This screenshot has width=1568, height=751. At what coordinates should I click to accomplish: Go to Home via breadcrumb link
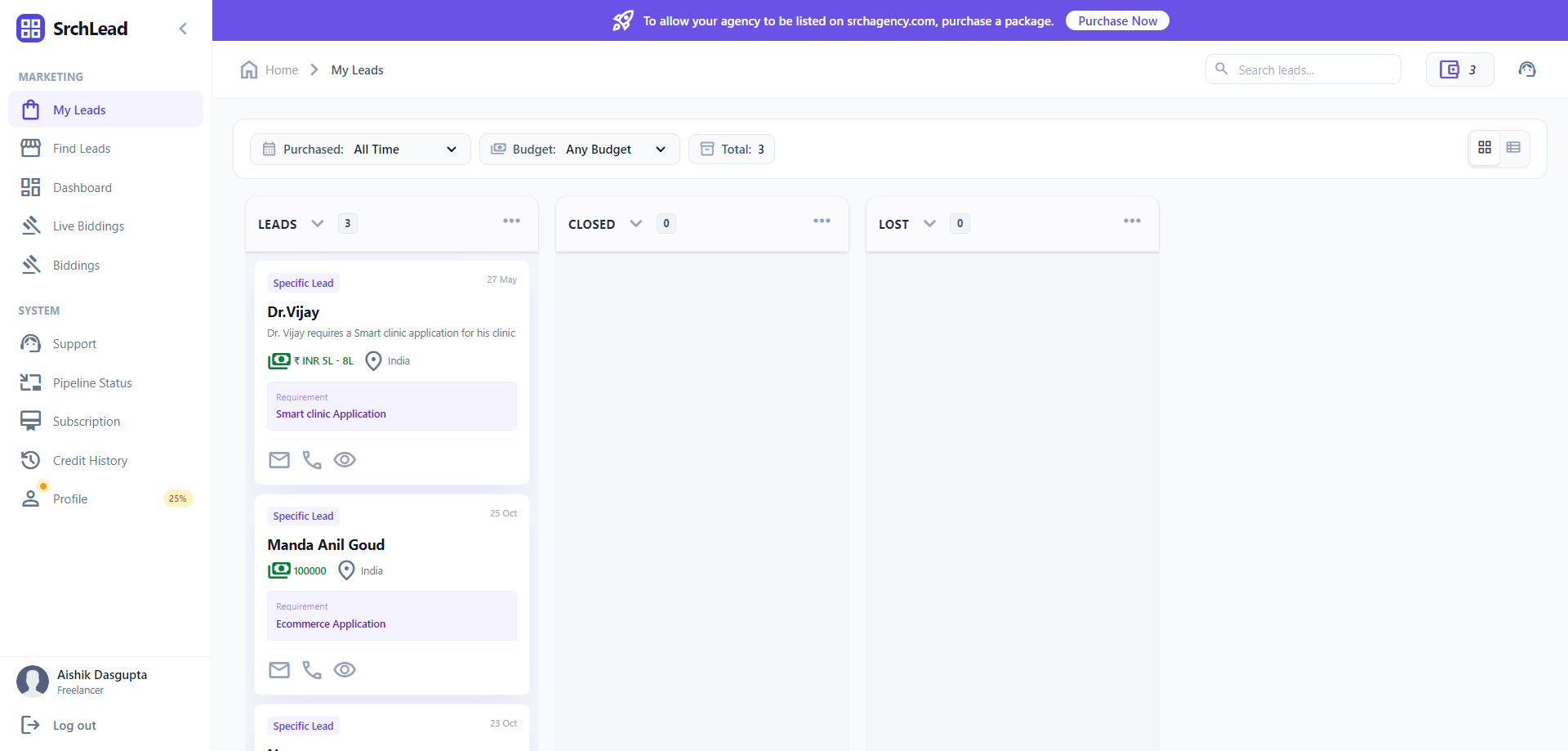[x=282, y=69]
